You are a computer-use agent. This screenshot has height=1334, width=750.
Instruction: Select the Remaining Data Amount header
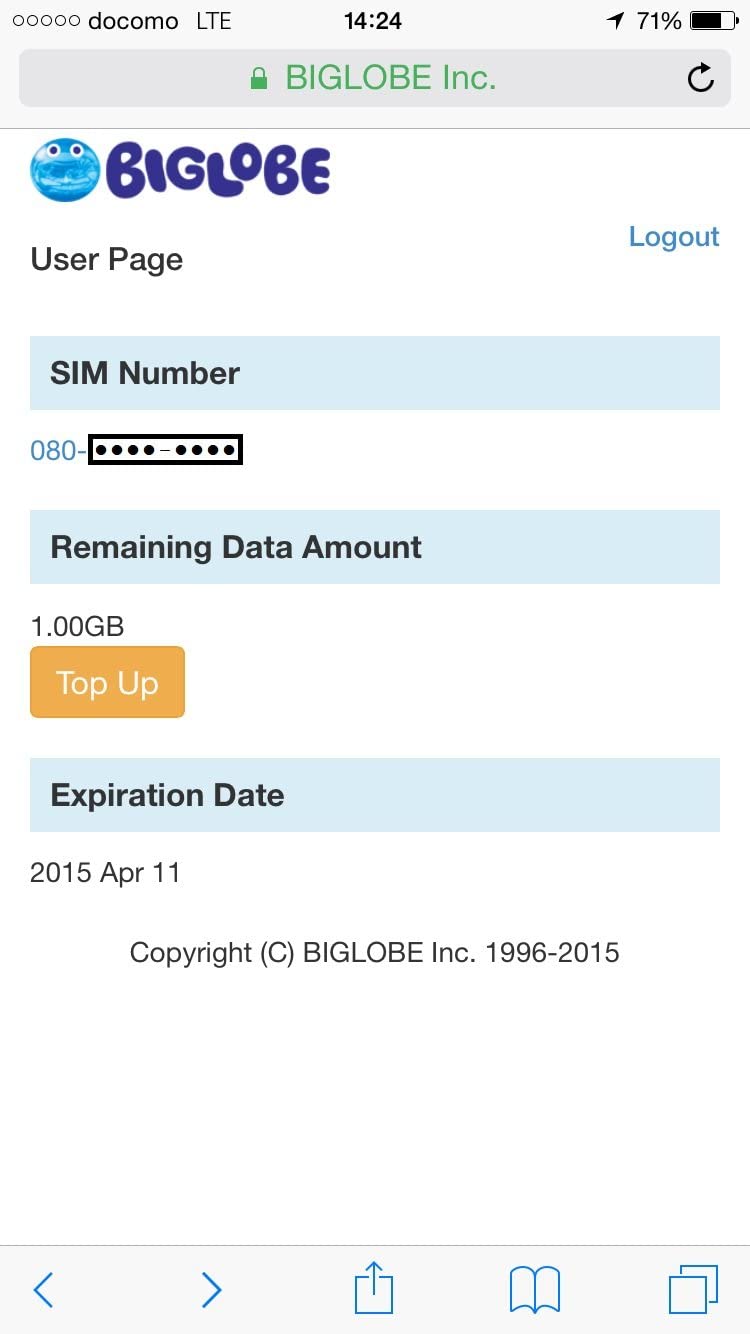pyautogui.click(x=375, y=547)
